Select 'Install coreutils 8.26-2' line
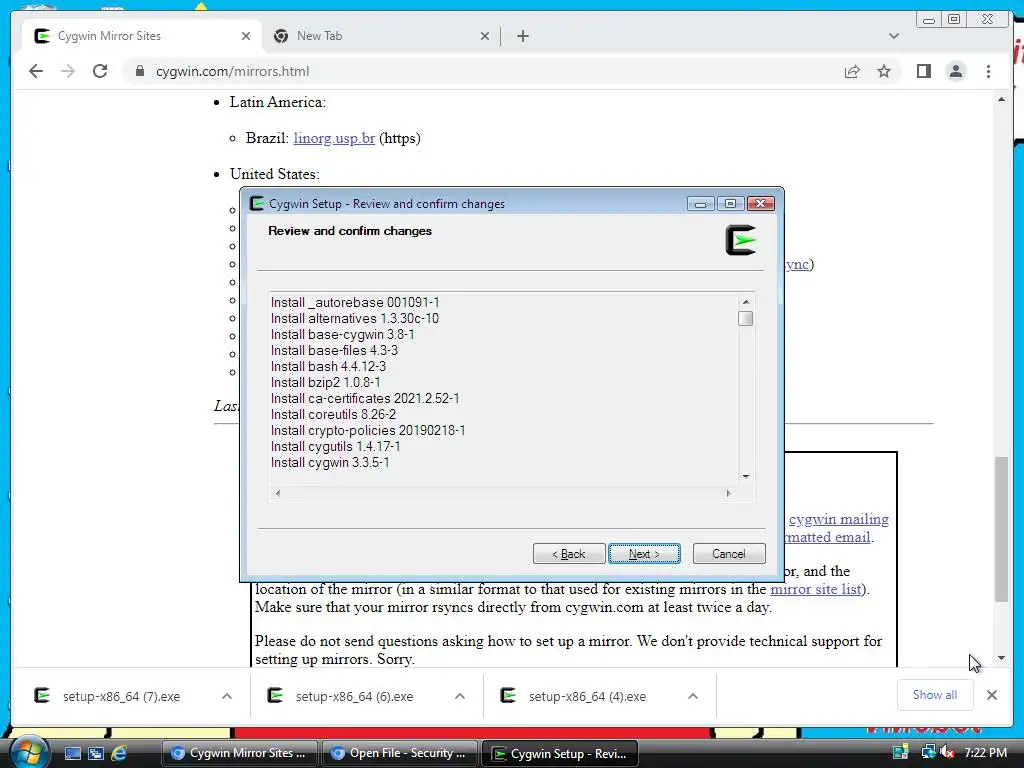This screenshot has height=768, width=1024. pyautogui.click(x=333, y=415)
